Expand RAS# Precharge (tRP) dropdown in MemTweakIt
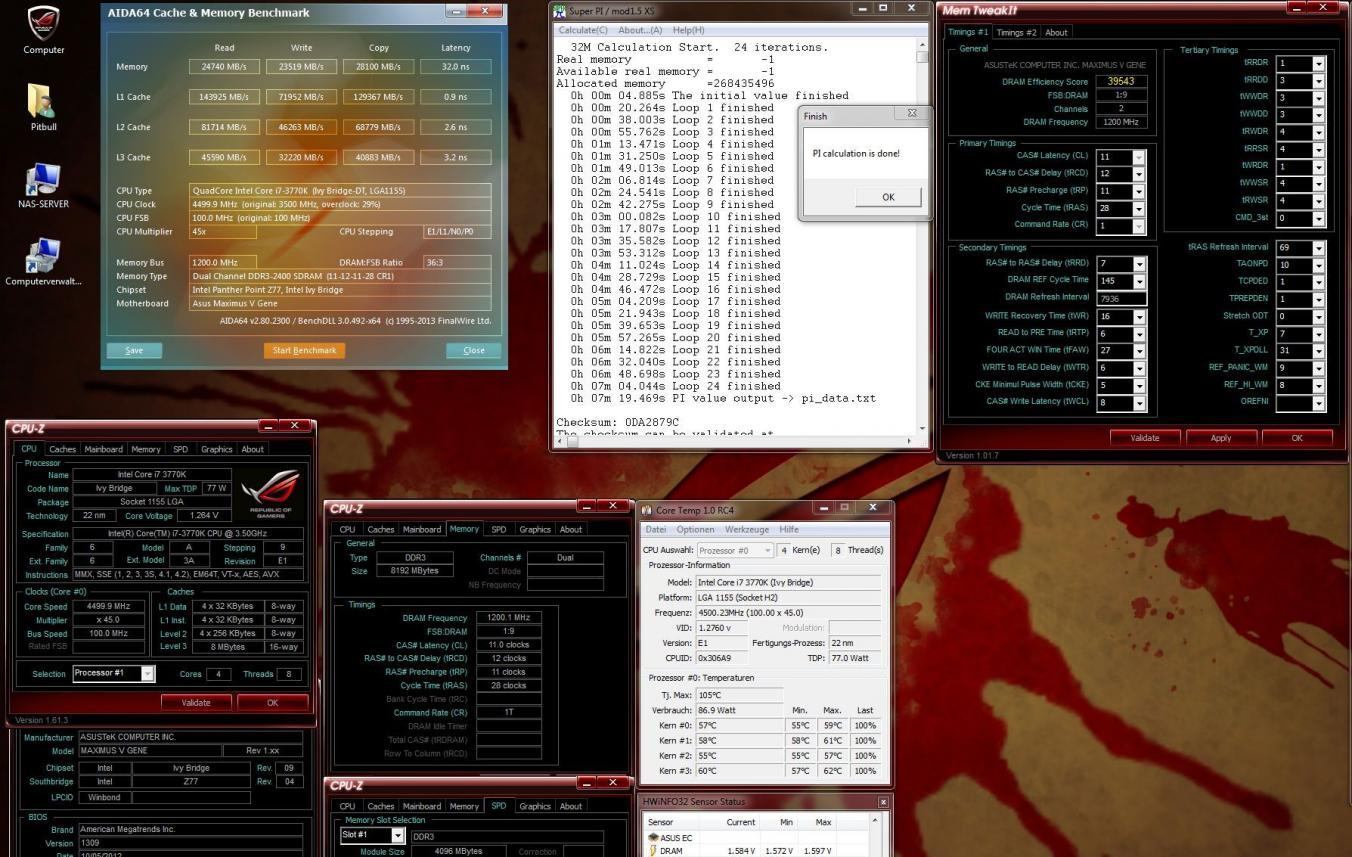The image size is (1352, 857). [1138, 191]
